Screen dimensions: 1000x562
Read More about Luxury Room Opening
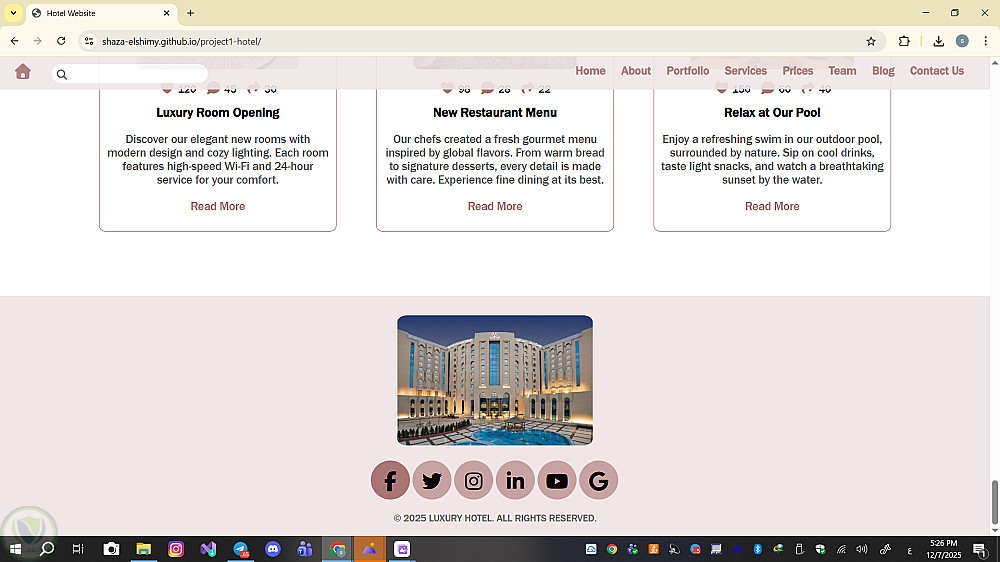coord(217,206)
